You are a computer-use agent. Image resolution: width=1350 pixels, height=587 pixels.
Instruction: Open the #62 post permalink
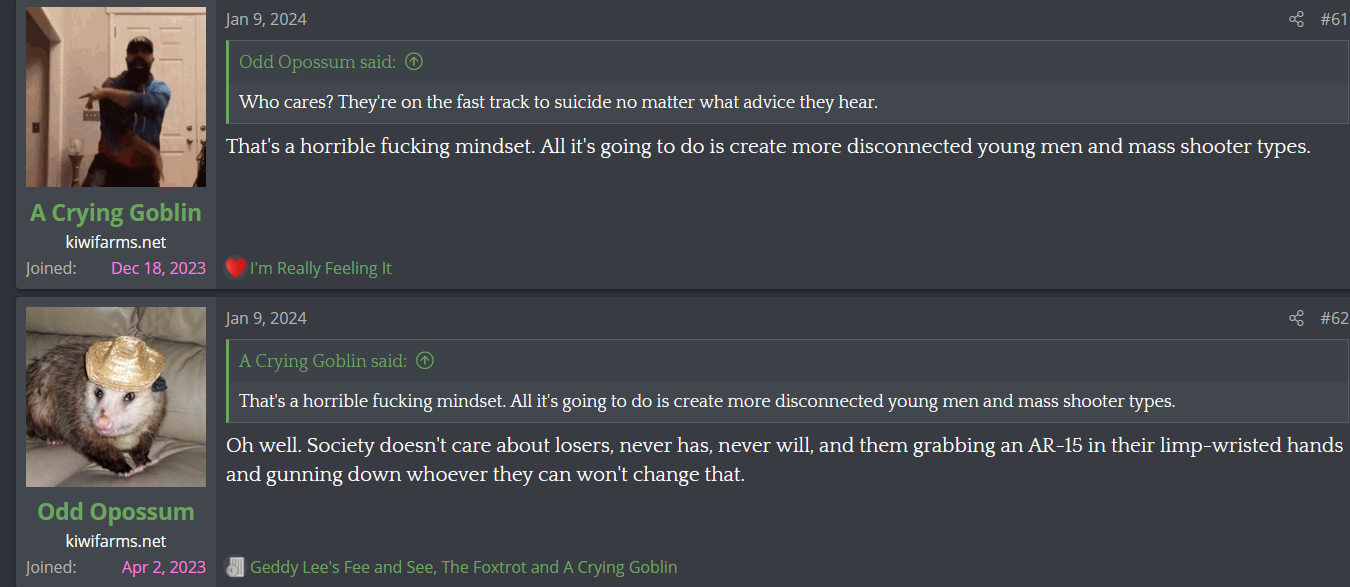(x=1334, y=318)
